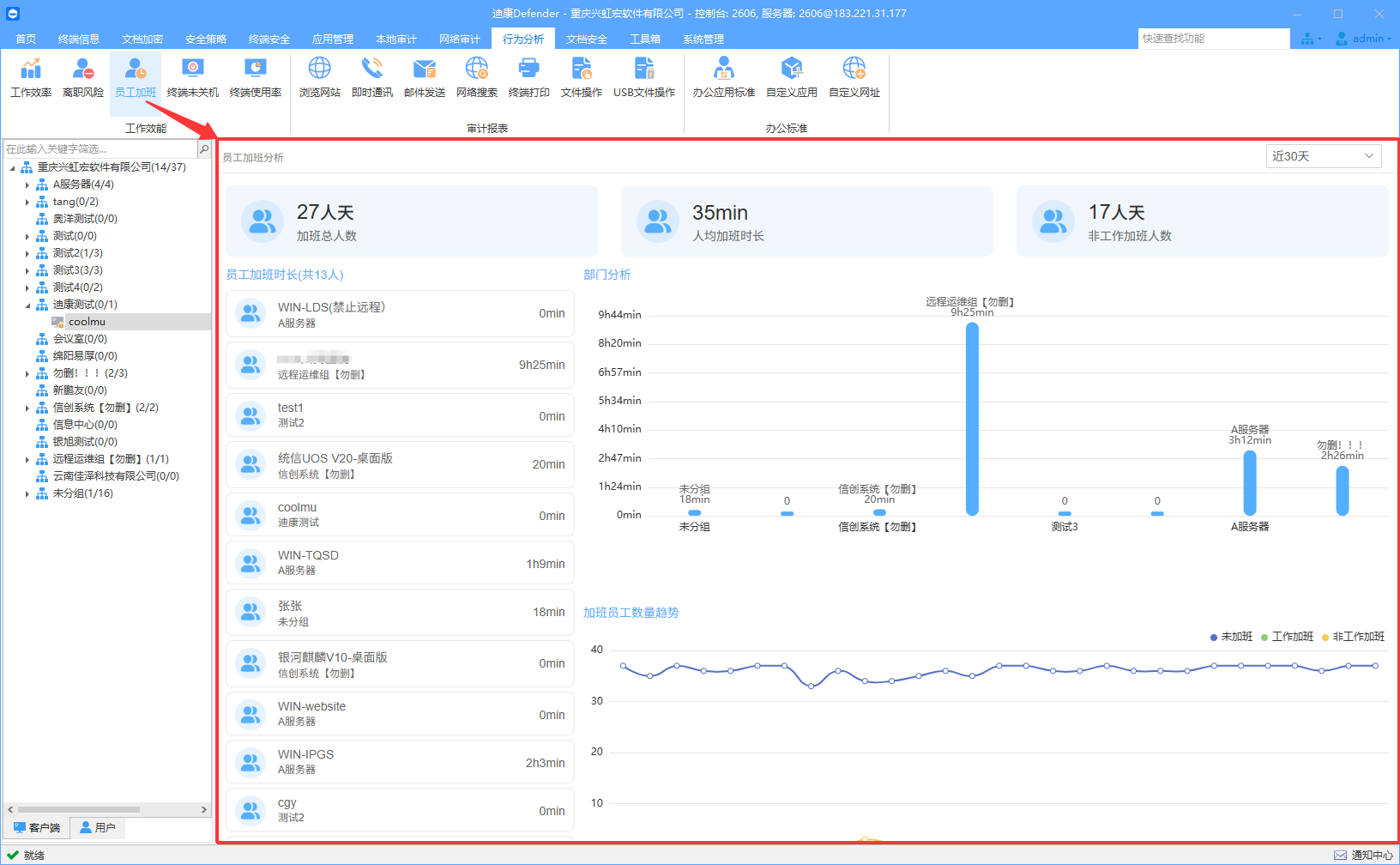Open the WIN-website employee overtime card

tap(400, 713)
